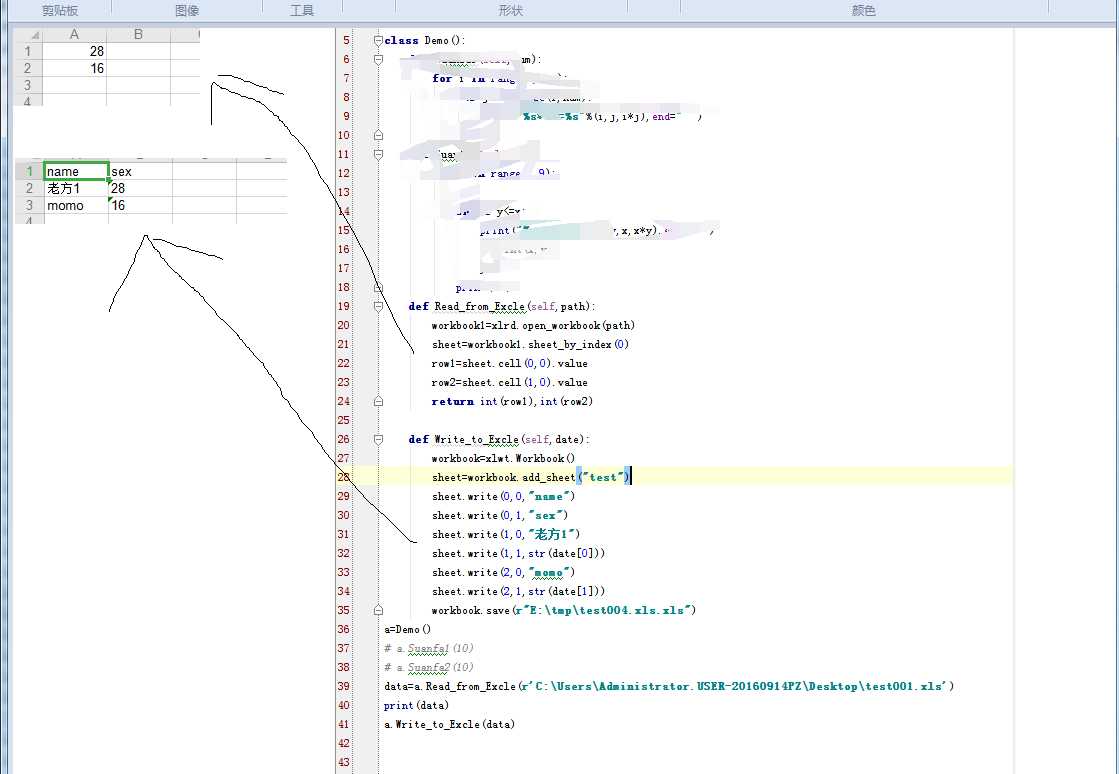The image size is (1119, 774).
Task: Click the fold end marker at the return line
Action: 378,402
